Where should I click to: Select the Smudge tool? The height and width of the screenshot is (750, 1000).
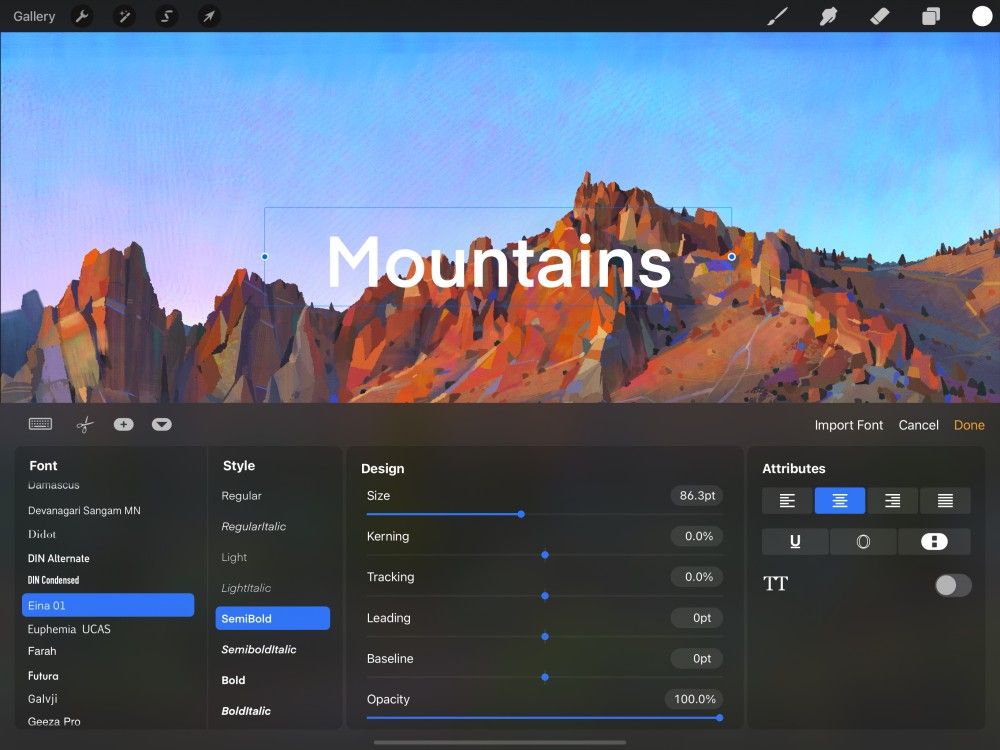[x=829, y=16]
